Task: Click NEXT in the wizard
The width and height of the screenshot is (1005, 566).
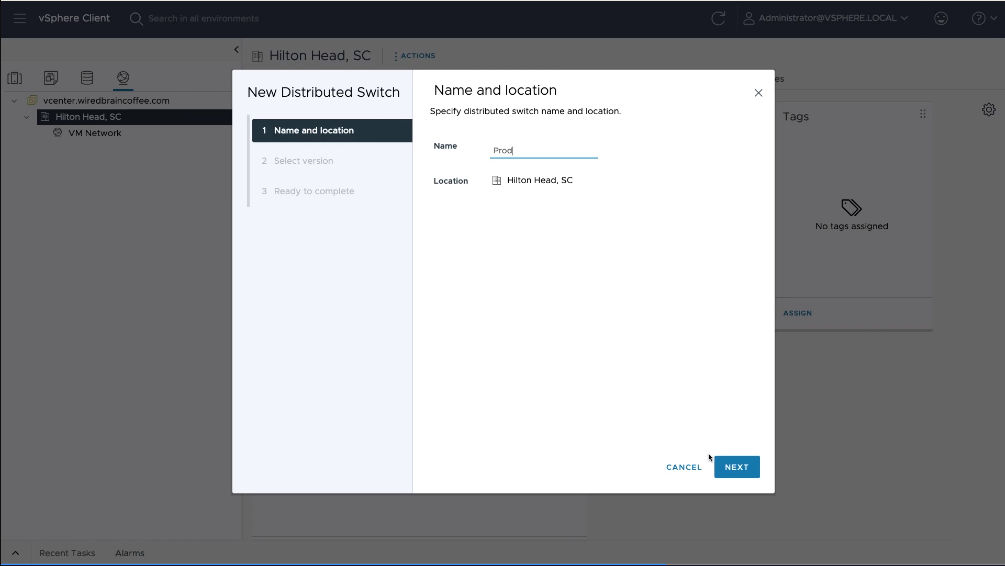Action: click(x=736, y=467)
